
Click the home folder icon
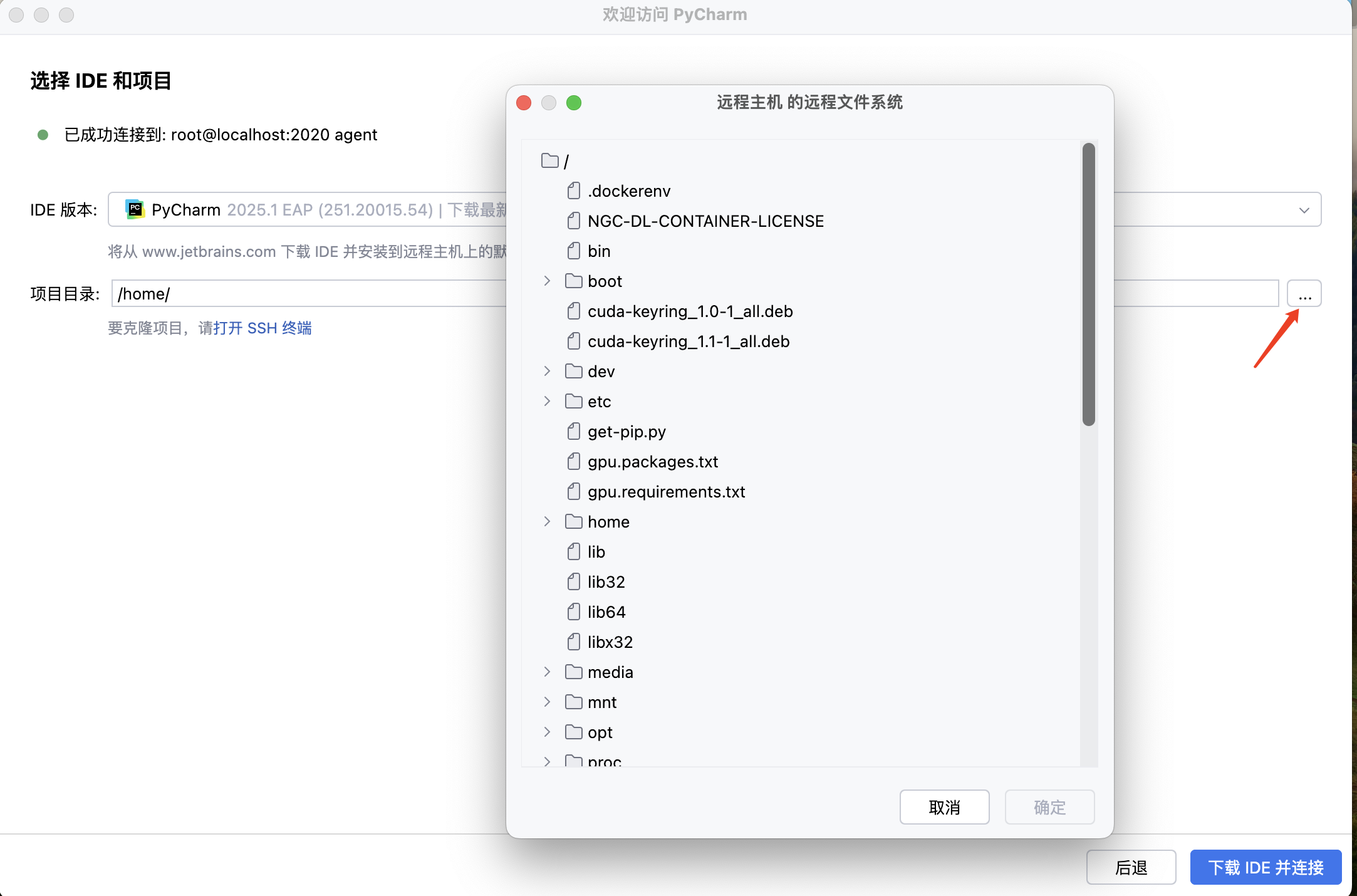[x=573, y=522]
